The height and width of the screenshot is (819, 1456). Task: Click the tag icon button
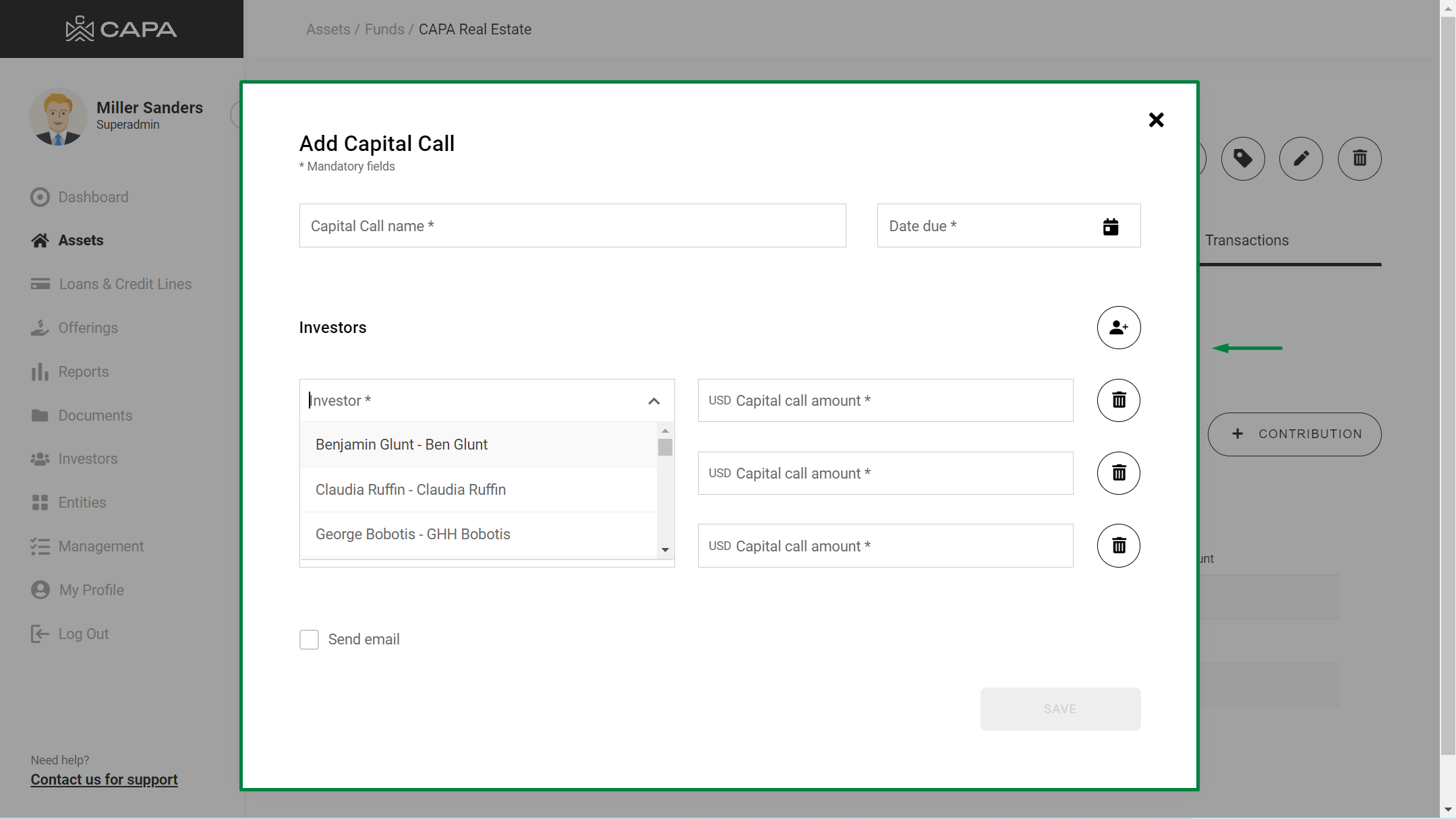[1242, 159]
